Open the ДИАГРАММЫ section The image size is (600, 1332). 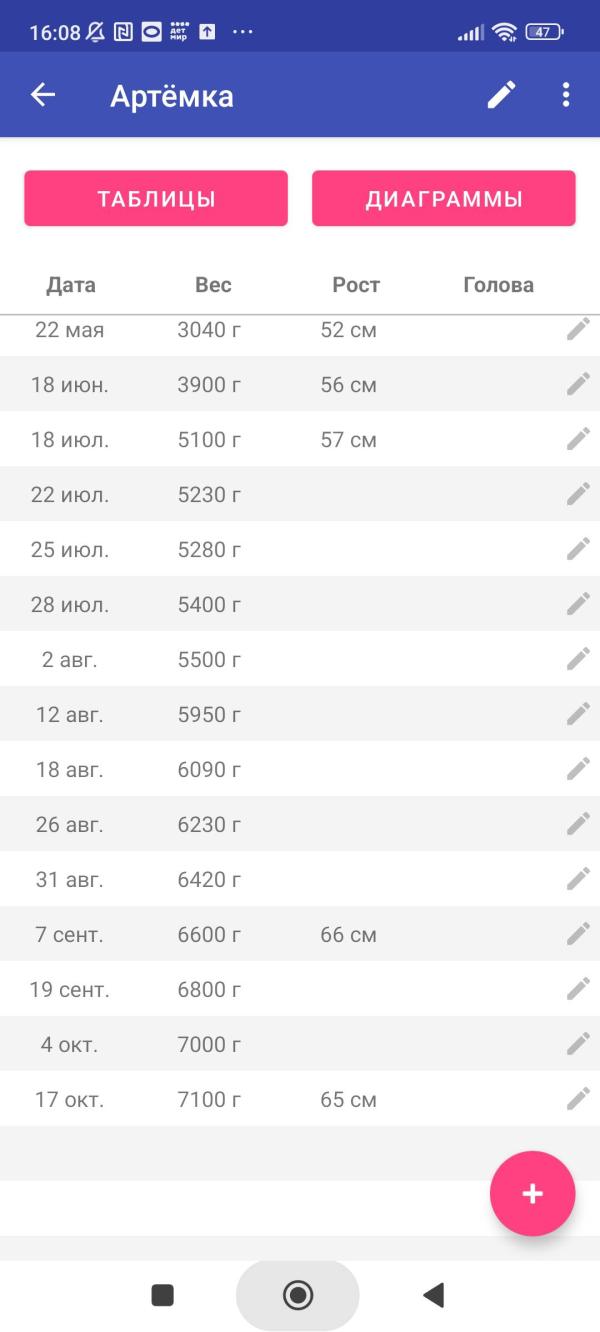(x=444, y=198)
